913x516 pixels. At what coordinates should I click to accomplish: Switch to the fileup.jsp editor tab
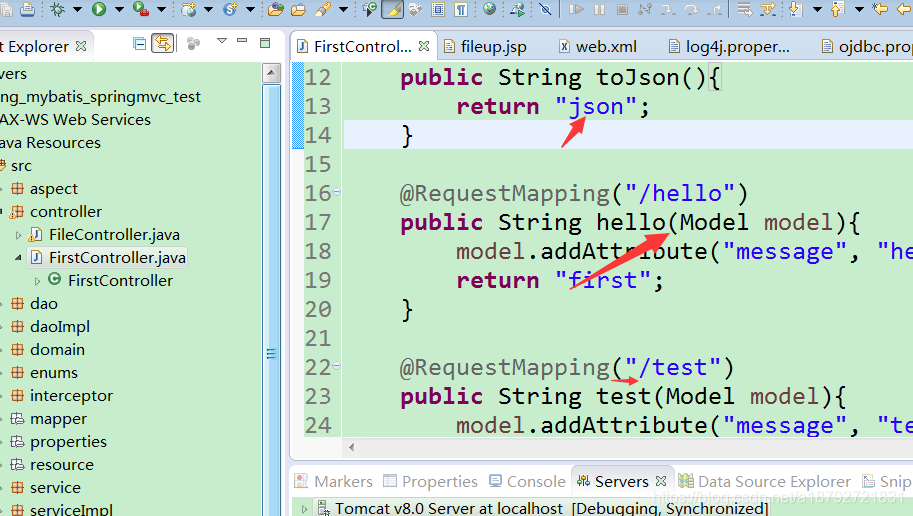[x=485, y=47]
